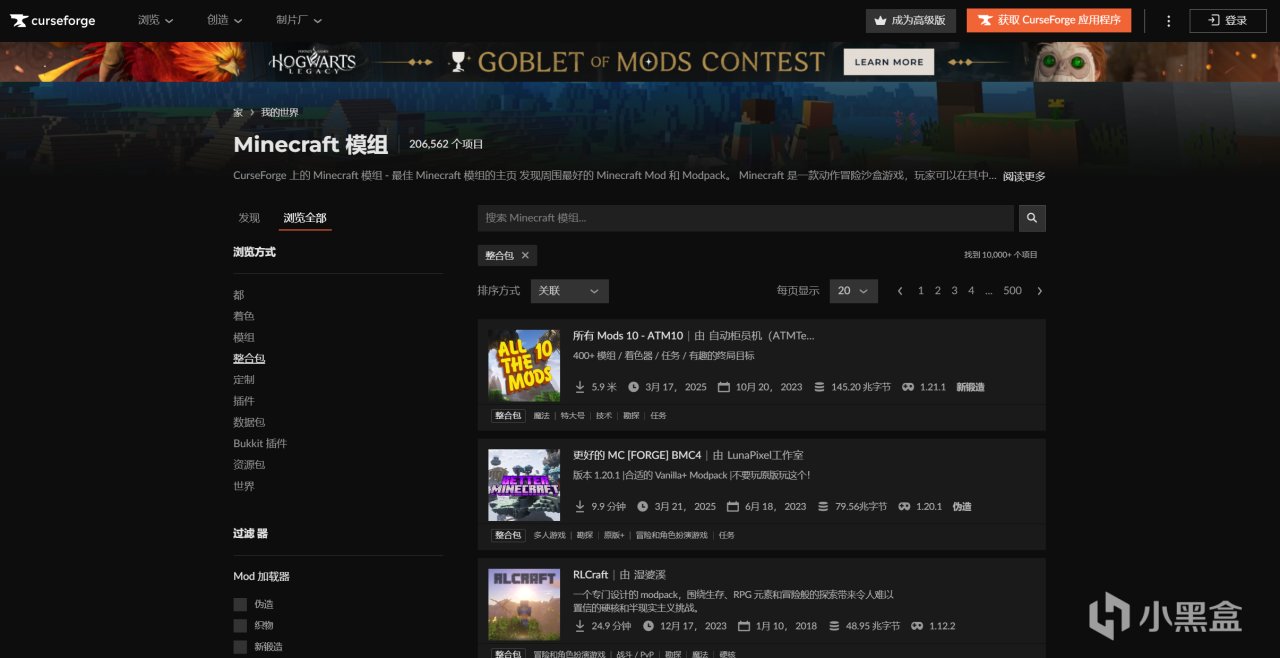Open the 关联 sort order dropdown
Viewport: 1280px width, 658px height.
[x=570, y=291]
